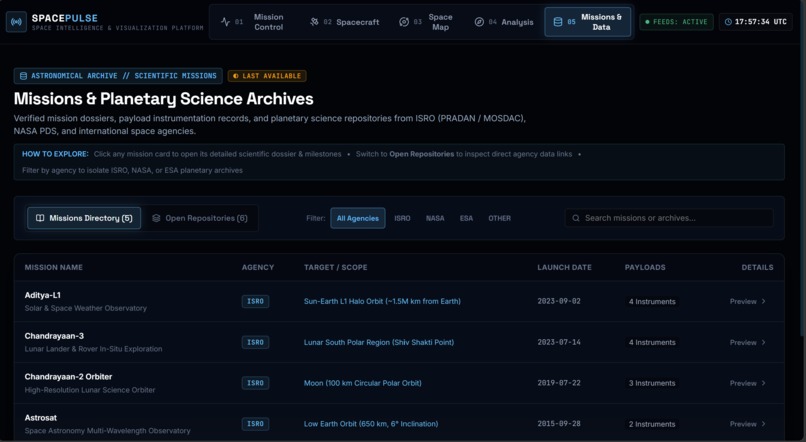Screen dimensions: 806x442
Task: Focus the Search missions or archives field
Action: point(669,218)
